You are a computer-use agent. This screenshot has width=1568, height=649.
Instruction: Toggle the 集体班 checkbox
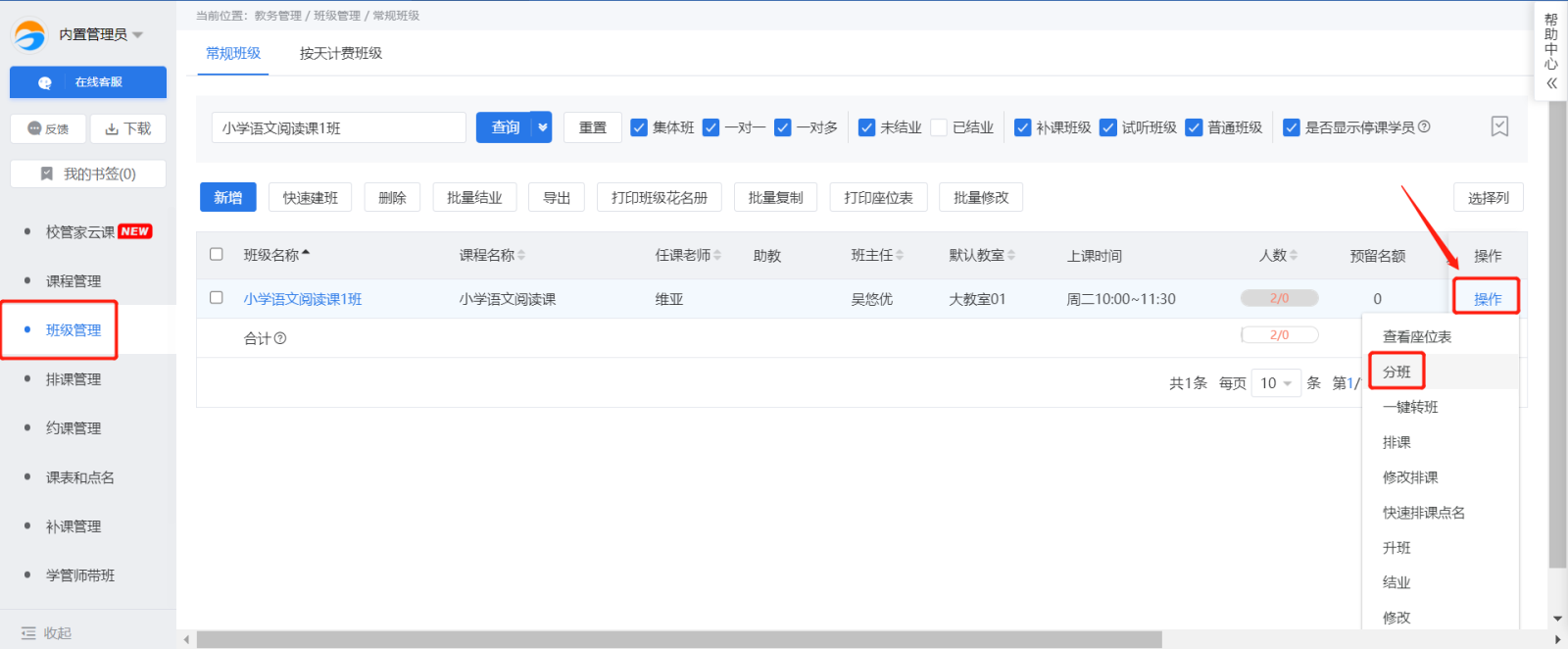(639, 127)
